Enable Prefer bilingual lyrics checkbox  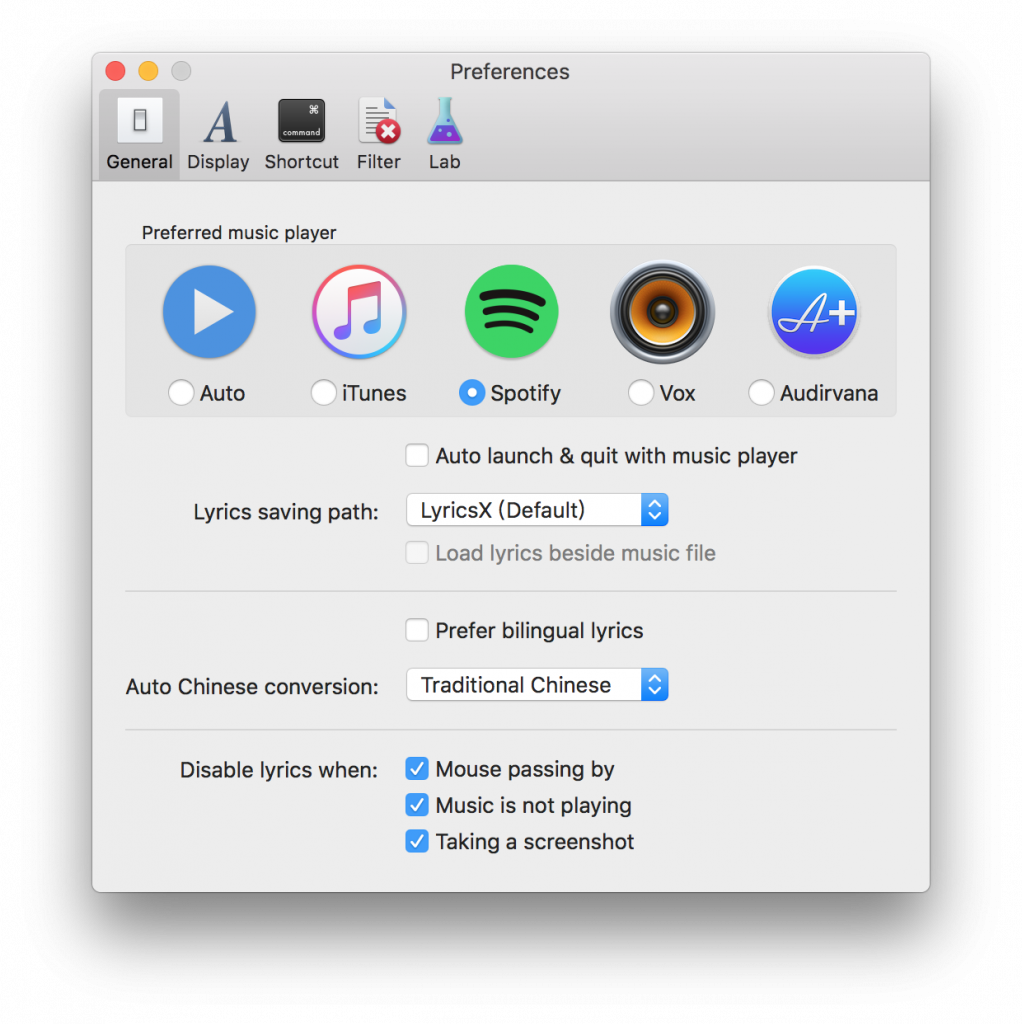[x=417, y=630]
